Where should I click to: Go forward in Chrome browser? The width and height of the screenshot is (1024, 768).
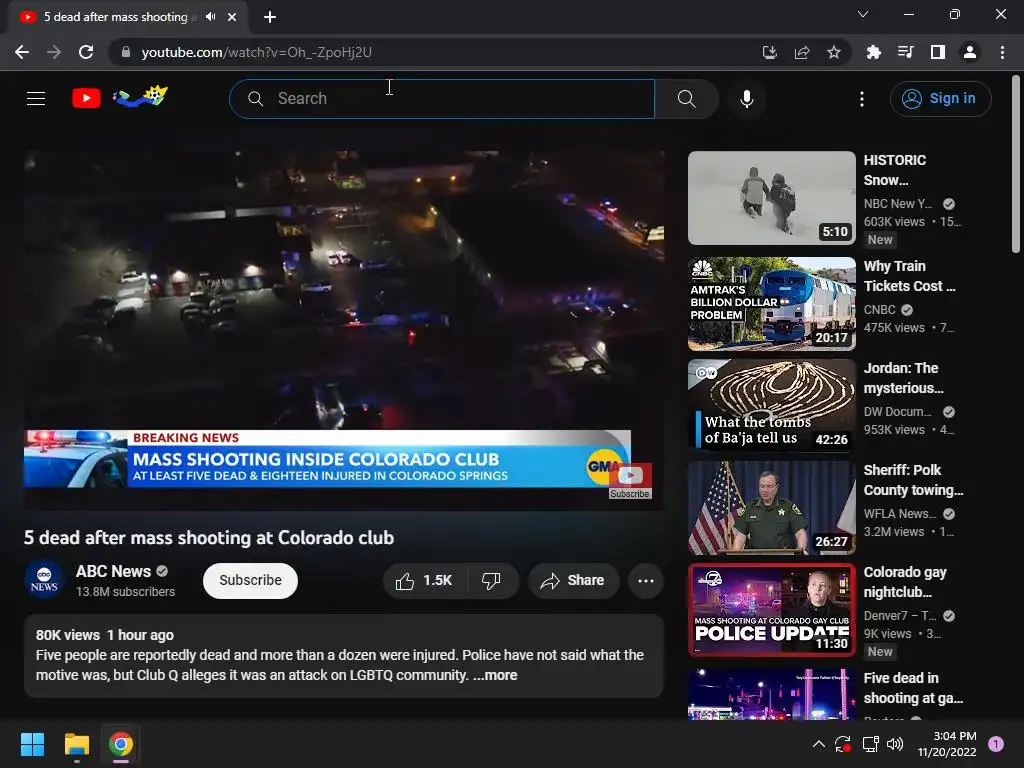(54, 52)
